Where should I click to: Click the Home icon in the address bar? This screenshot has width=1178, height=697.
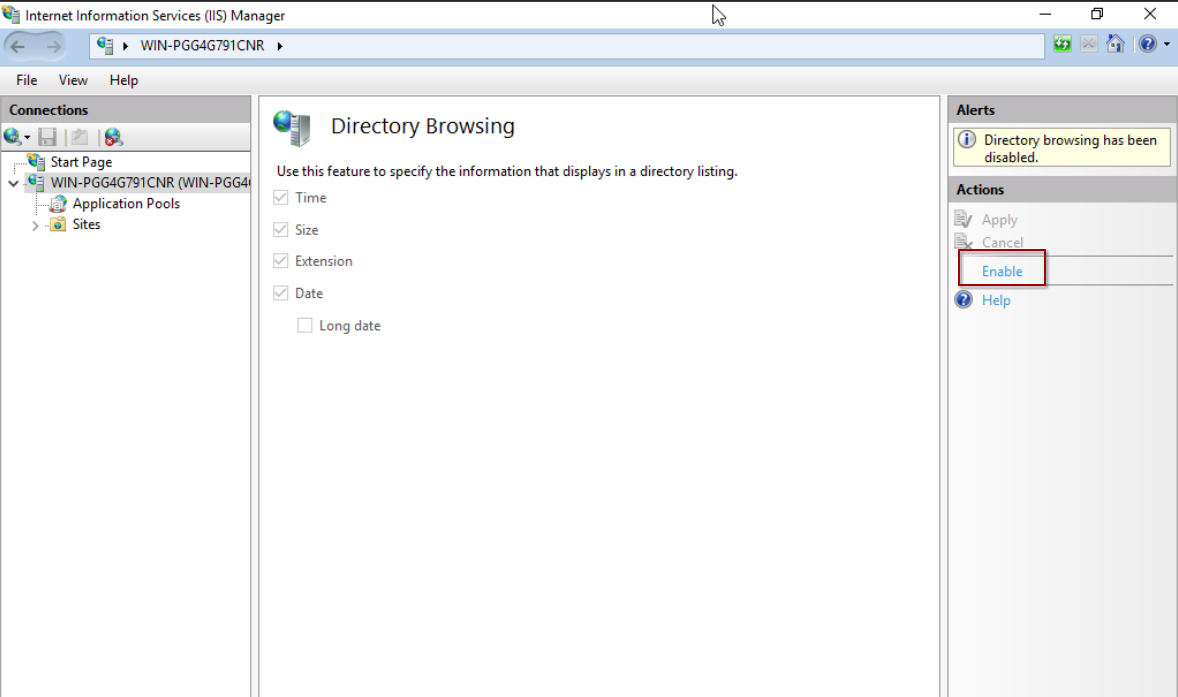coord(1116,45)
